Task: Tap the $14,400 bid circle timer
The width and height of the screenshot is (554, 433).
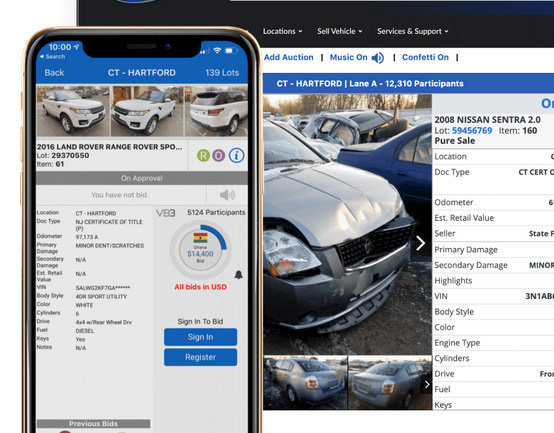Action: click(x=200, y=250)
